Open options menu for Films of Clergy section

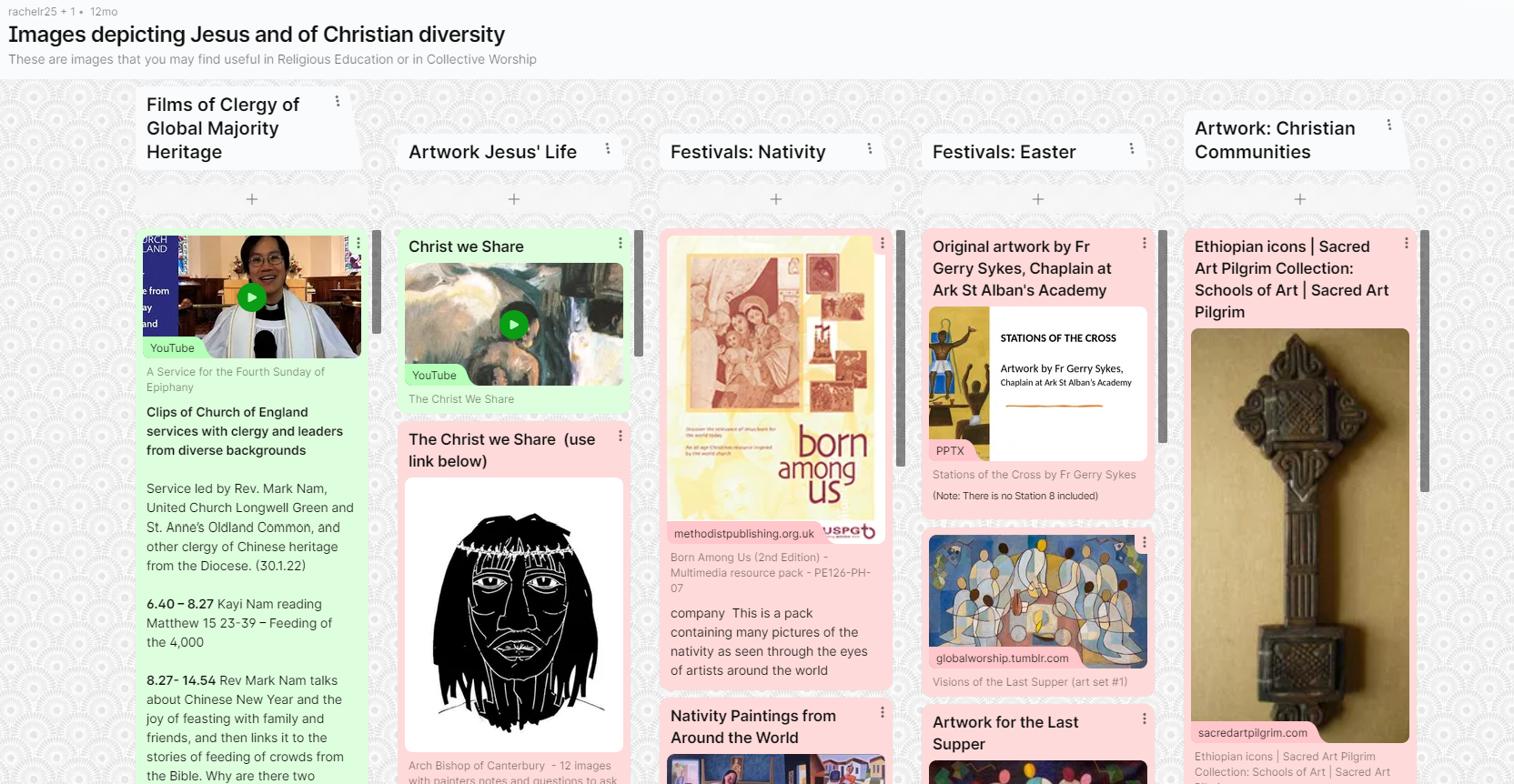(338, 101)
